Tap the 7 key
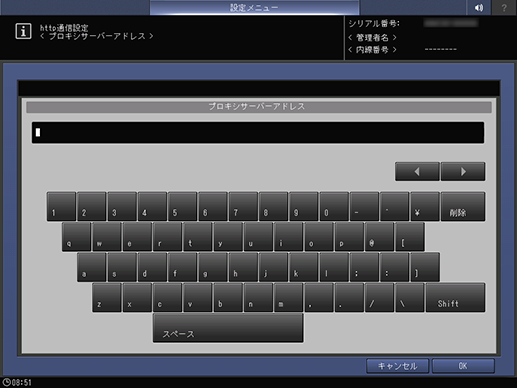 [243, 206]
